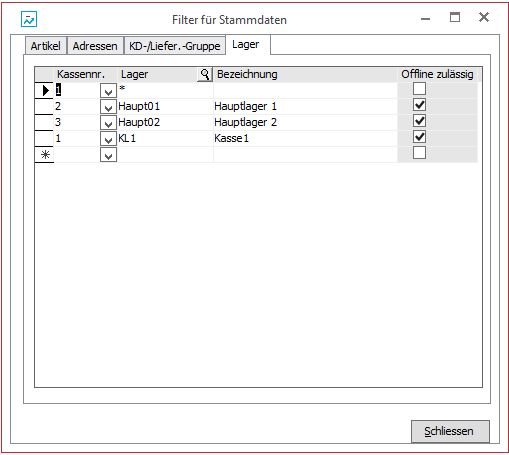Select the row header of Haupt02 row
The height and width of the screenshot is (455, 509).
pos(44,123)
